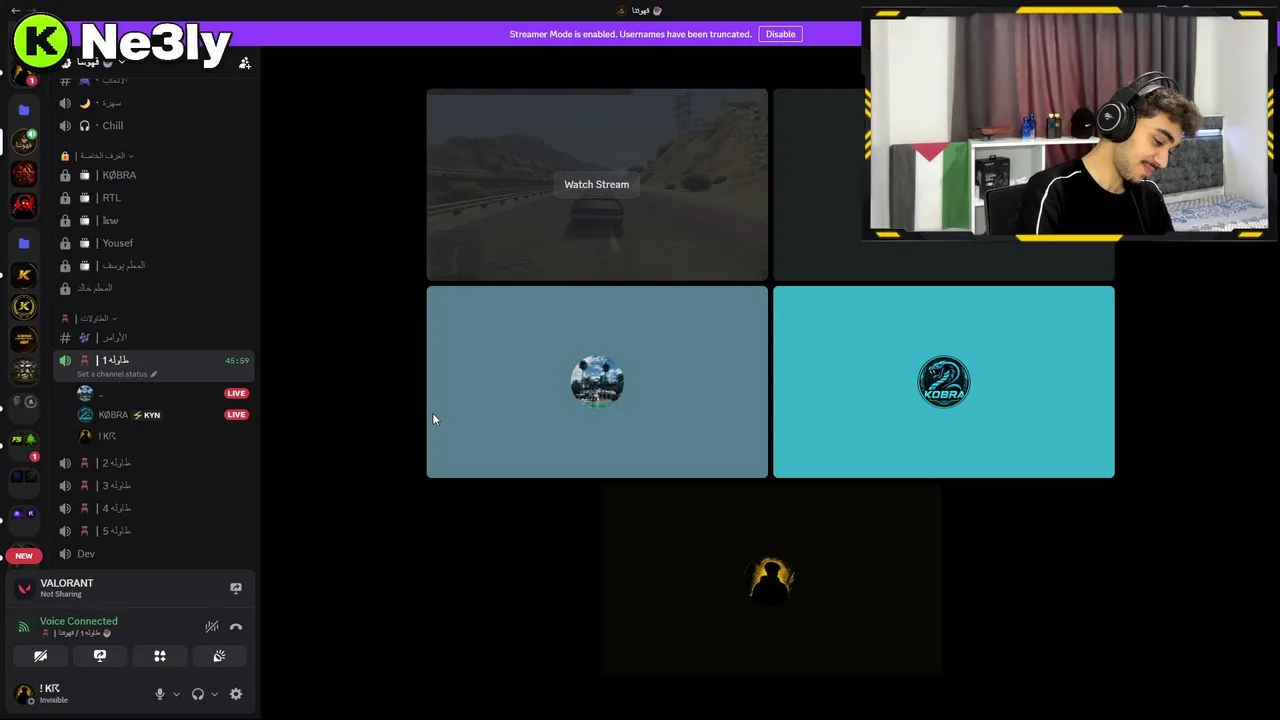
Task: Collapse the الطاولات category
Action: point(90,318)
